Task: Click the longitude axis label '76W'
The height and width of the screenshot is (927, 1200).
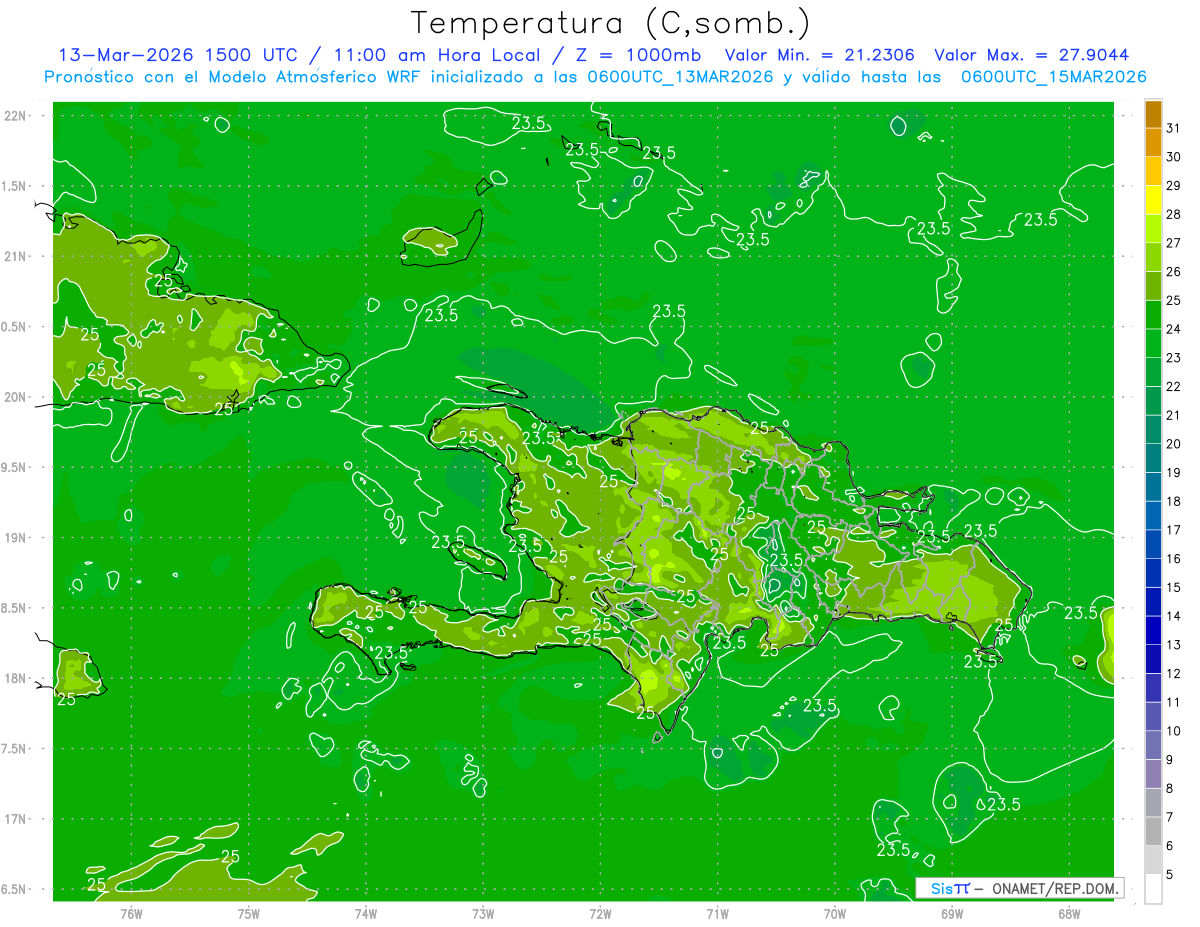Action: (x=131, y=914)
